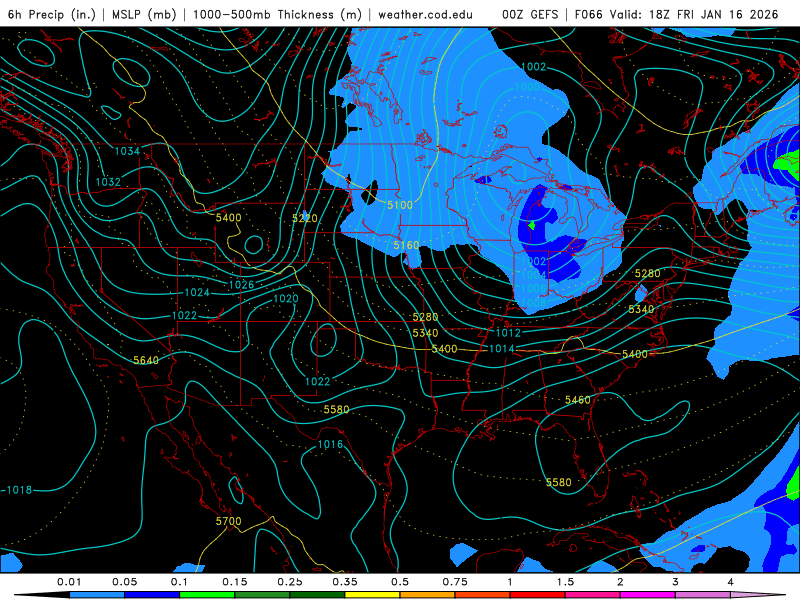Click the '6h Precip (in.)' title text

(52, 14)
